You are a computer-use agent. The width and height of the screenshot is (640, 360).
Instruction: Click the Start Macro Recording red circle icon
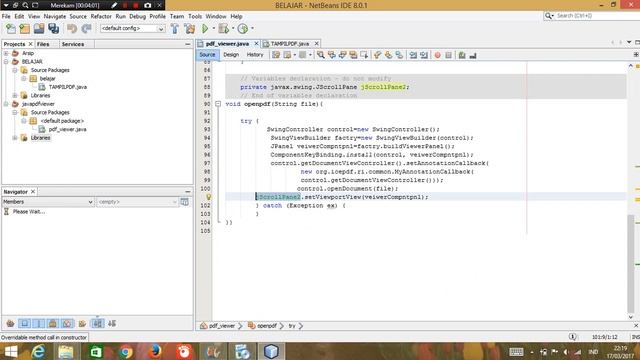(x=438, y=55)
